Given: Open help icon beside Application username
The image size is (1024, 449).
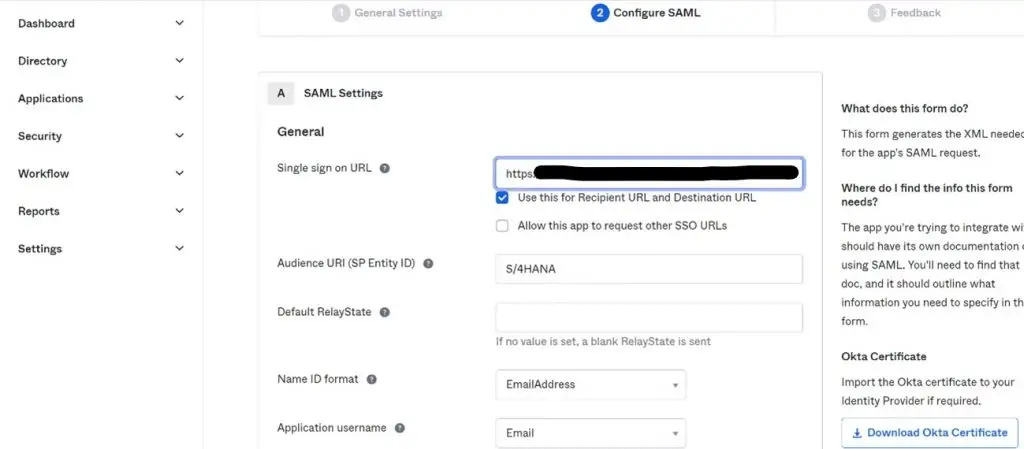Looking at the screenshot, I should click(x=400, y=428).
